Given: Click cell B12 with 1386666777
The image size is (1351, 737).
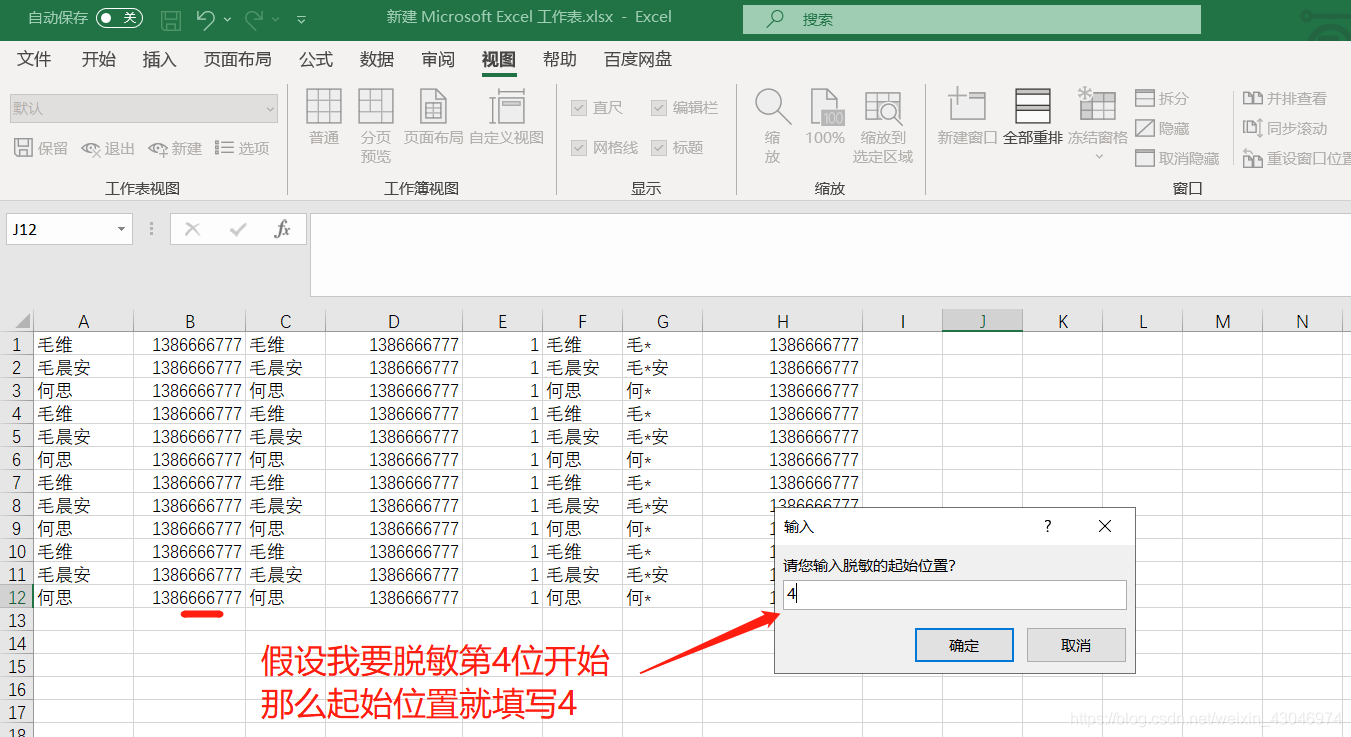Looking at the screenshot, I should [189, 598].
